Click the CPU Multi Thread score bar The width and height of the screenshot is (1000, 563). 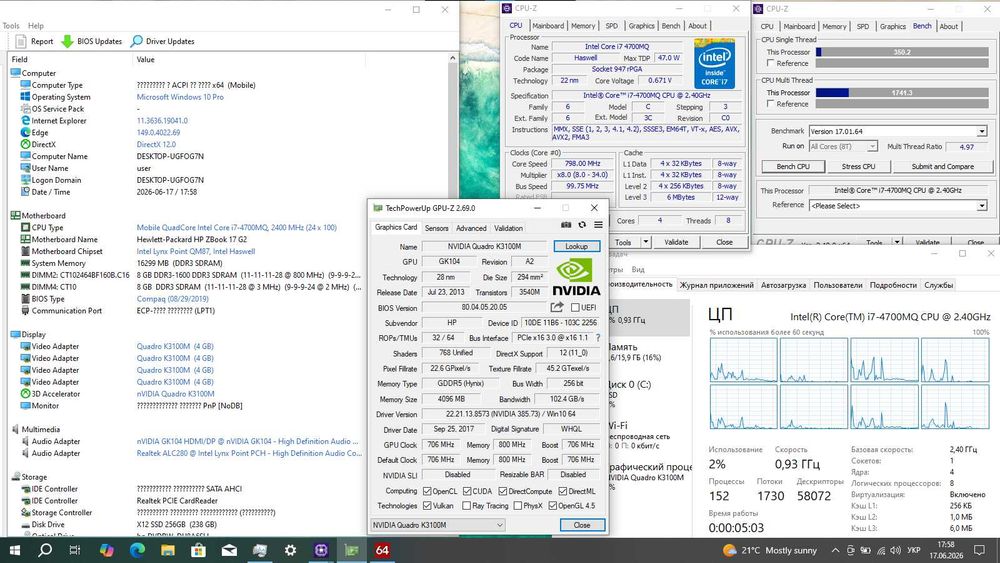902,92
